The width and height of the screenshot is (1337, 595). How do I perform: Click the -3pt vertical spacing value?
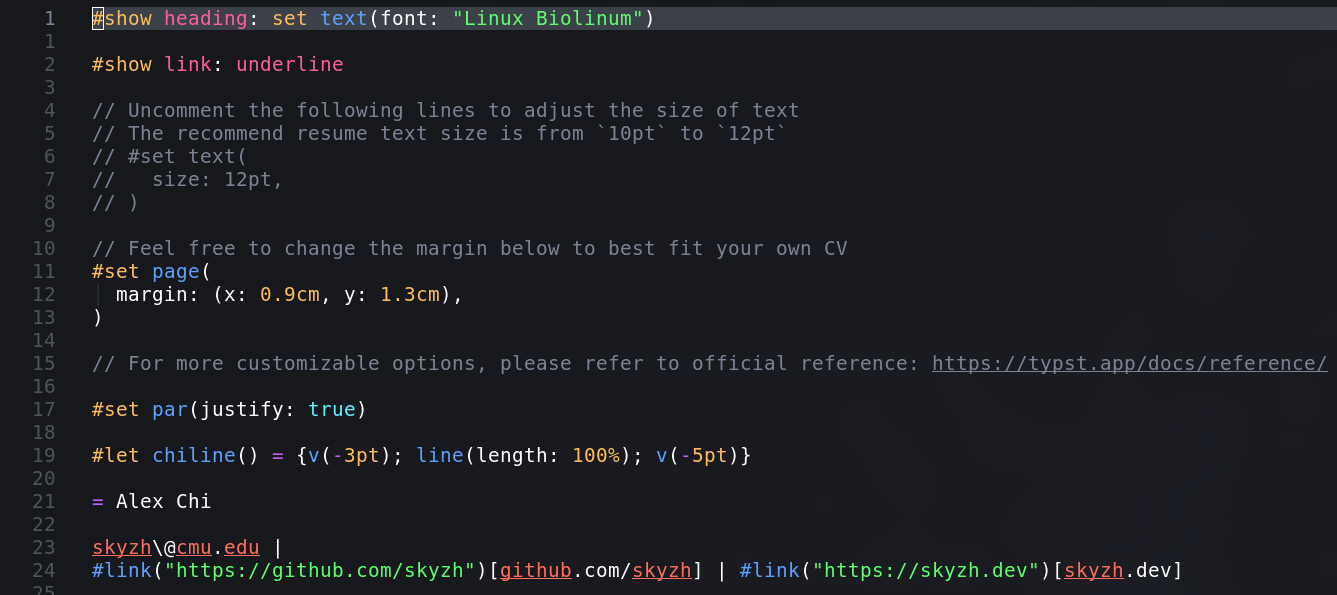tap(356, 455)
